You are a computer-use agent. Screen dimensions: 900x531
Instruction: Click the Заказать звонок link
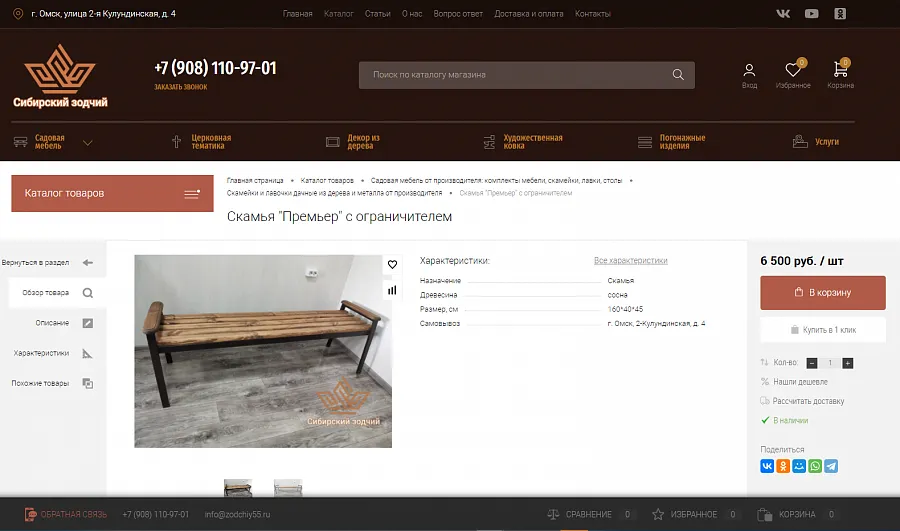pos(181,87)
